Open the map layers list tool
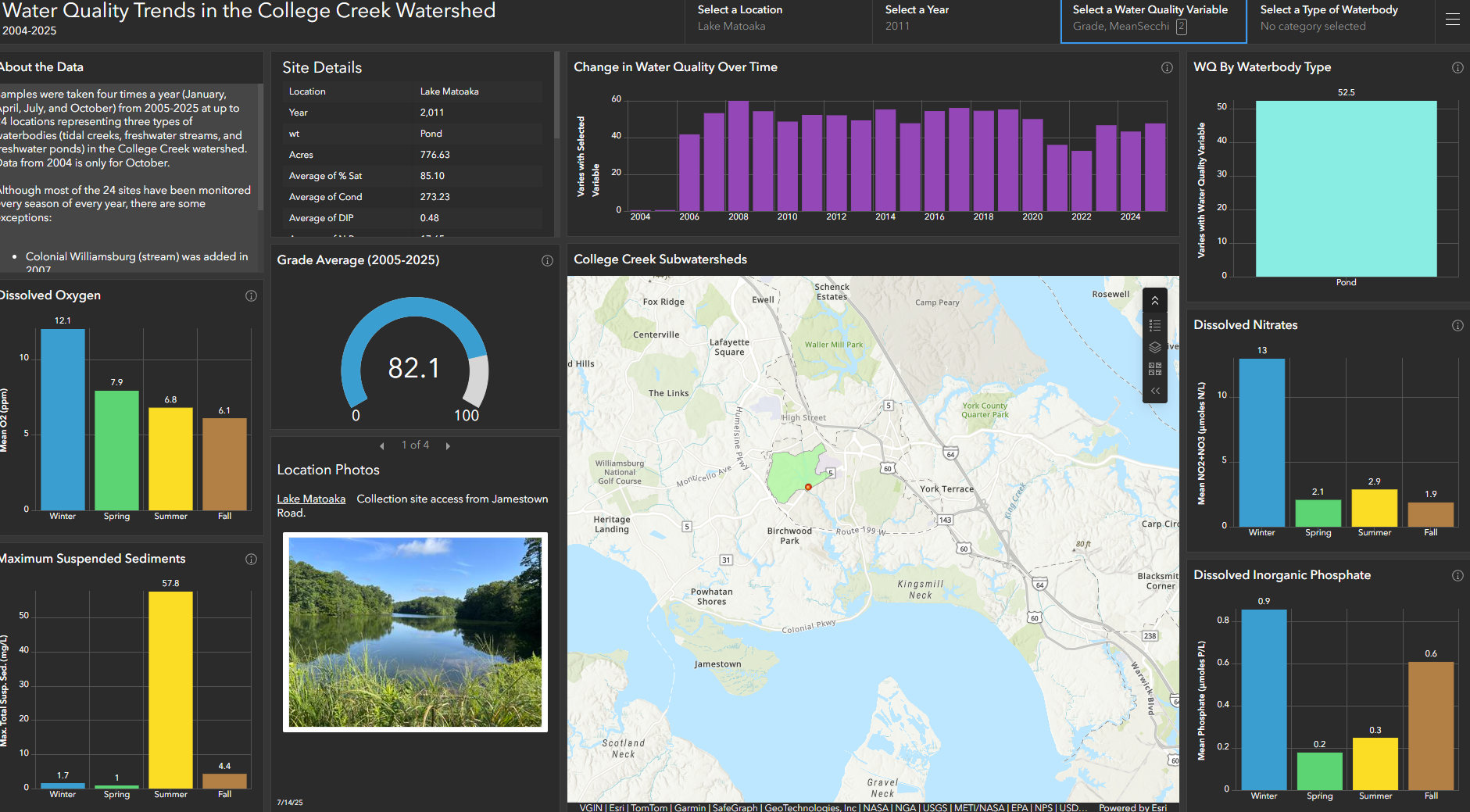Image resolution: width=1470 pixels, height=812 pixels. 1155,347
